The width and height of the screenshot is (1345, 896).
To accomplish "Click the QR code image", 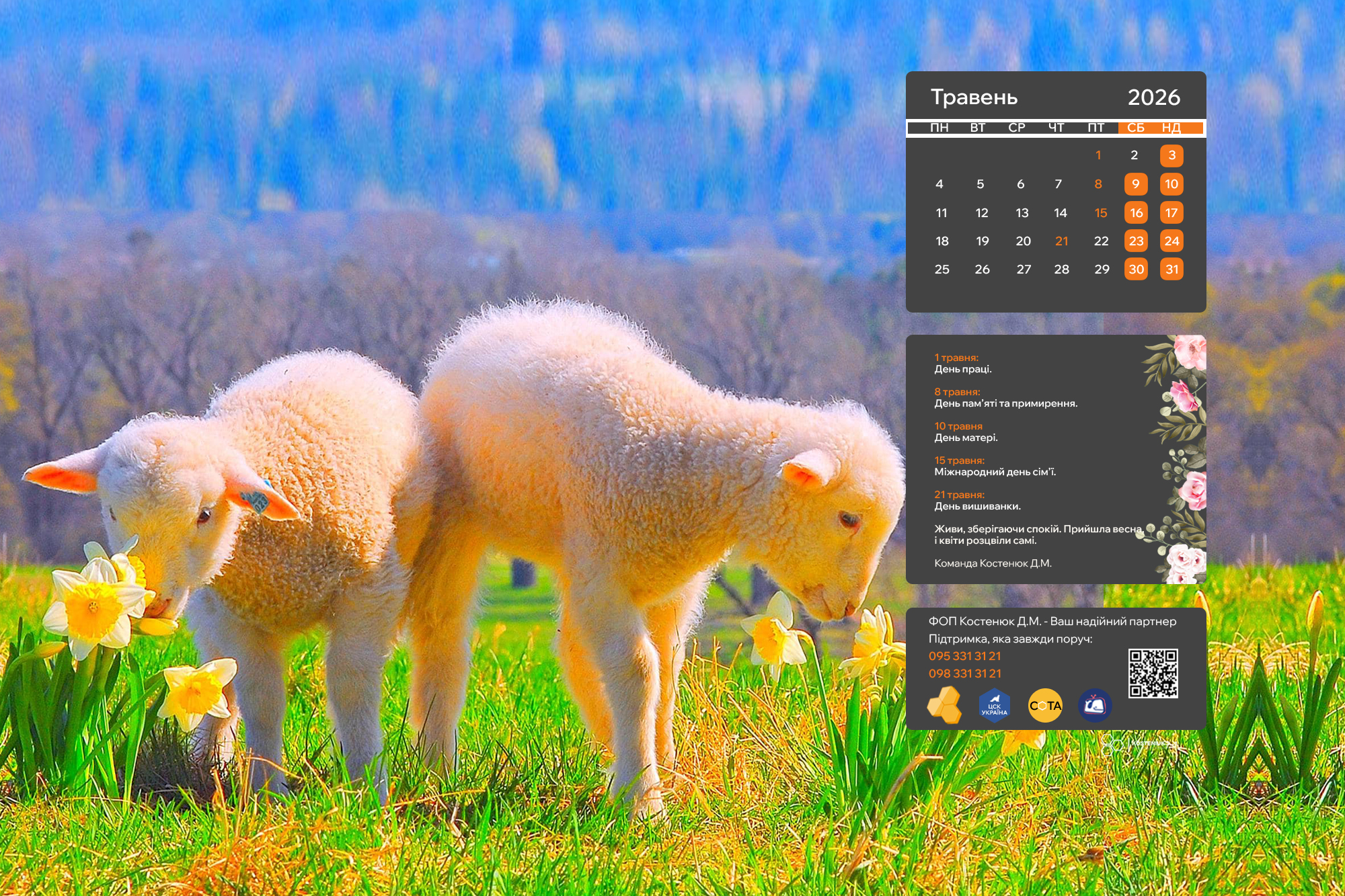I will (x=1153, y=673).
